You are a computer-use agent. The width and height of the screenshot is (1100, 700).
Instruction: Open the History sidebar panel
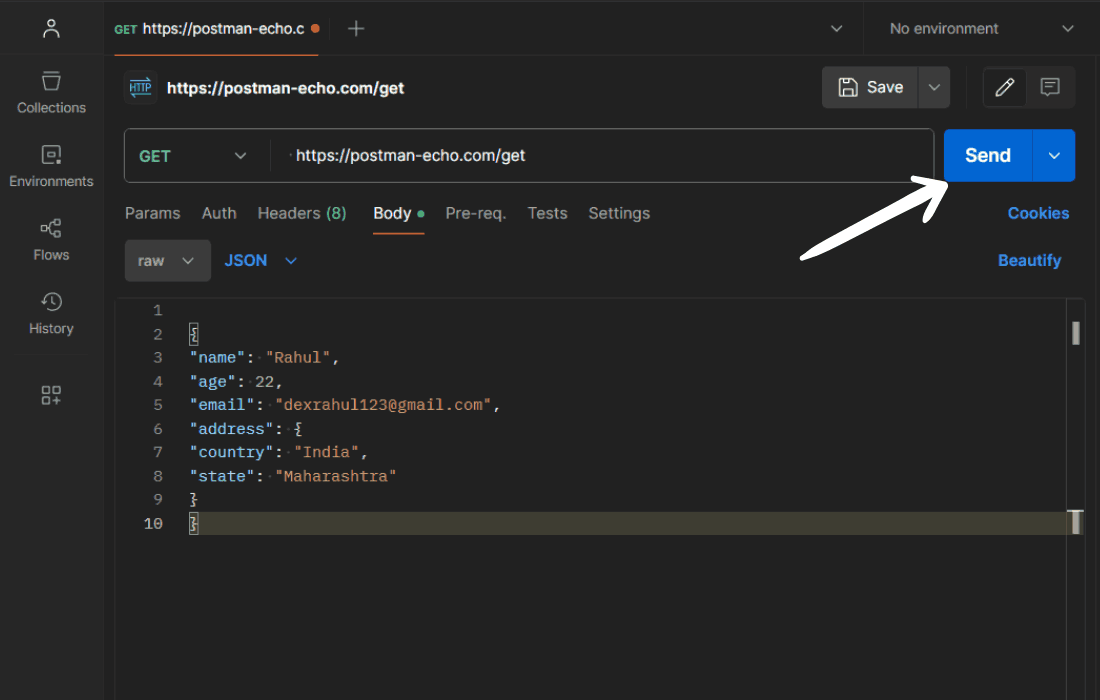pos(51,313)
